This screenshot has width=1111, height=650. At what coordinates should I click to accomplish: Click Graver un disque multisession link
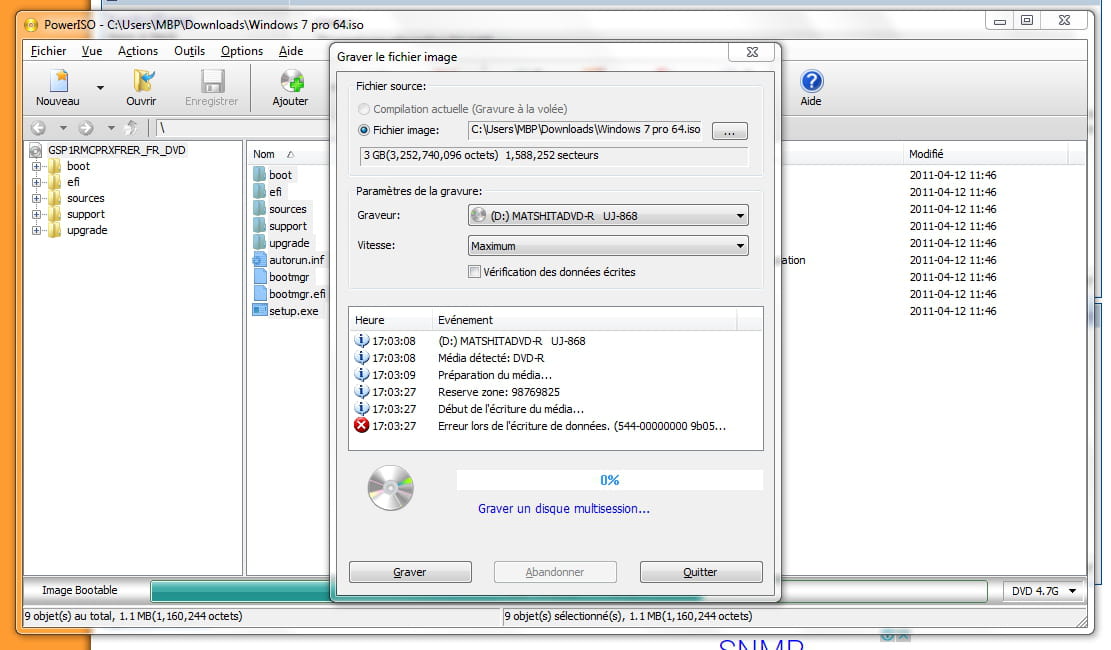(564, 509)
